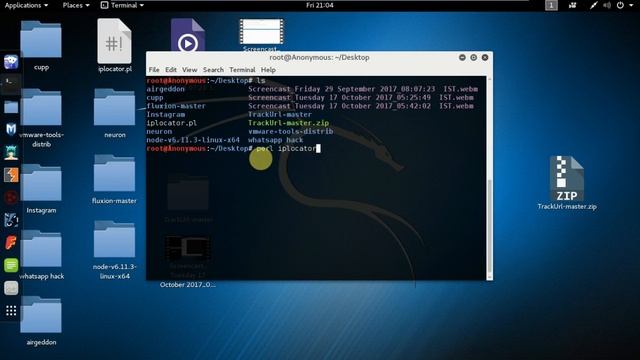
Task: Open the grey app above the apps grid
Action: (11, 288)
